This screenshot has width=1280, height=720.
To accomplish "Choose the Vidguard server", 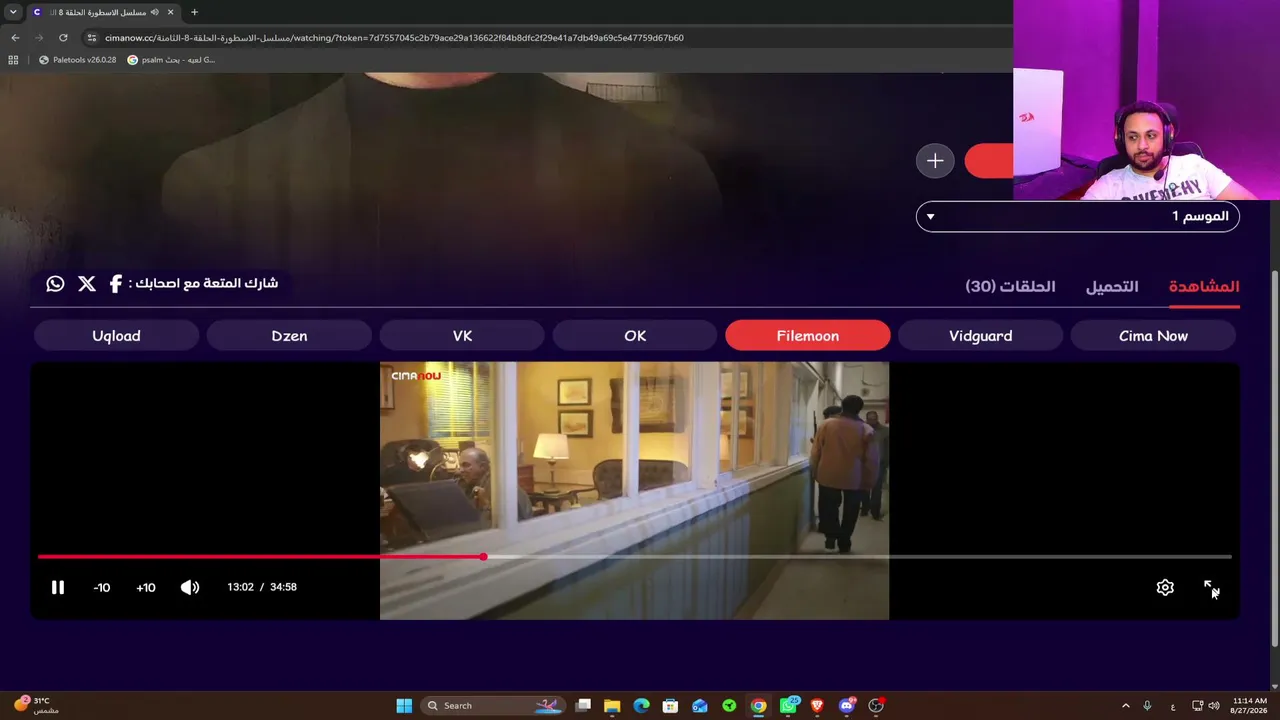I will (981, 336).
